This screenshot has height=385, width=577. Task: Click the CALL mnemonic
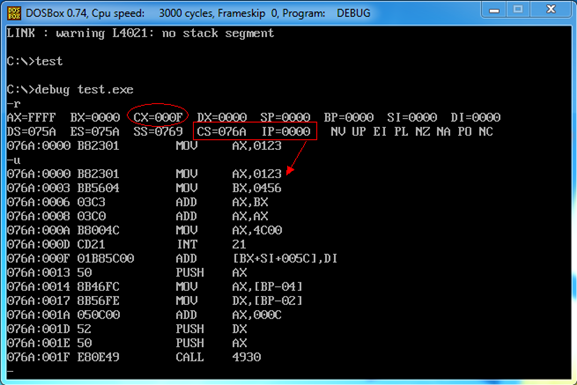190,357
